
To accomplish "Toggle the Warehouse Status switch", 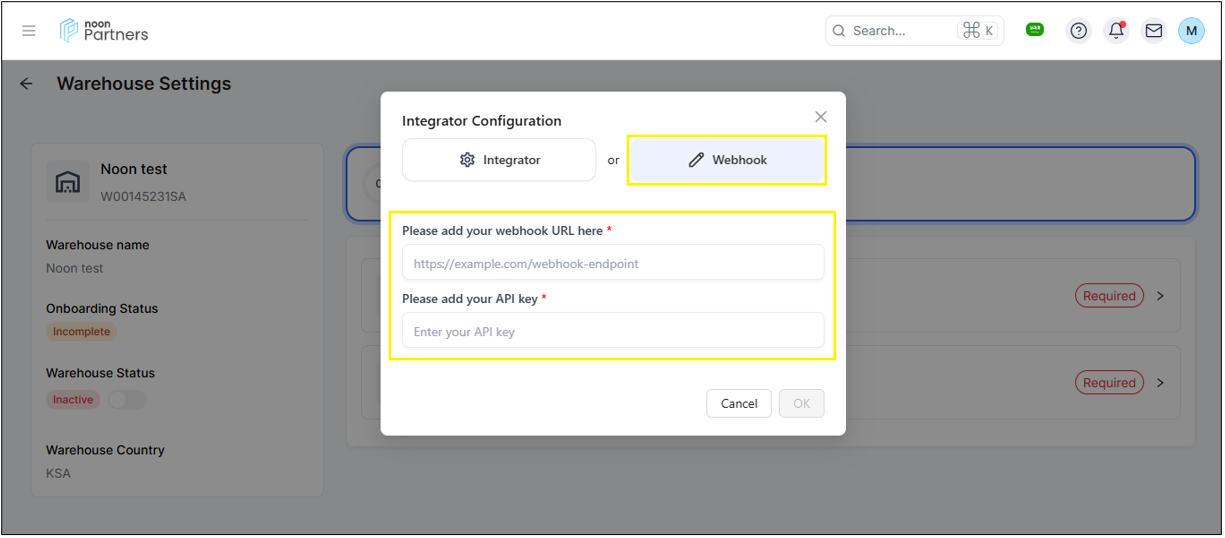I will click(x=127, y=400).
